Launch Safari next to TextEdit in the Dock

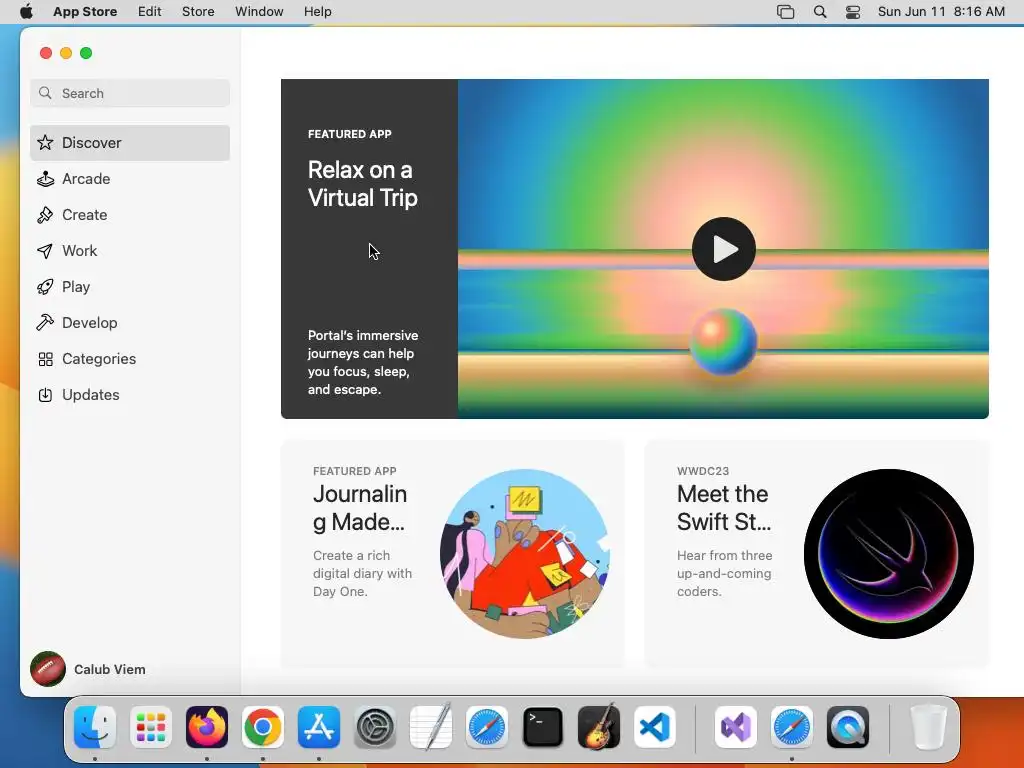point(487,727)
